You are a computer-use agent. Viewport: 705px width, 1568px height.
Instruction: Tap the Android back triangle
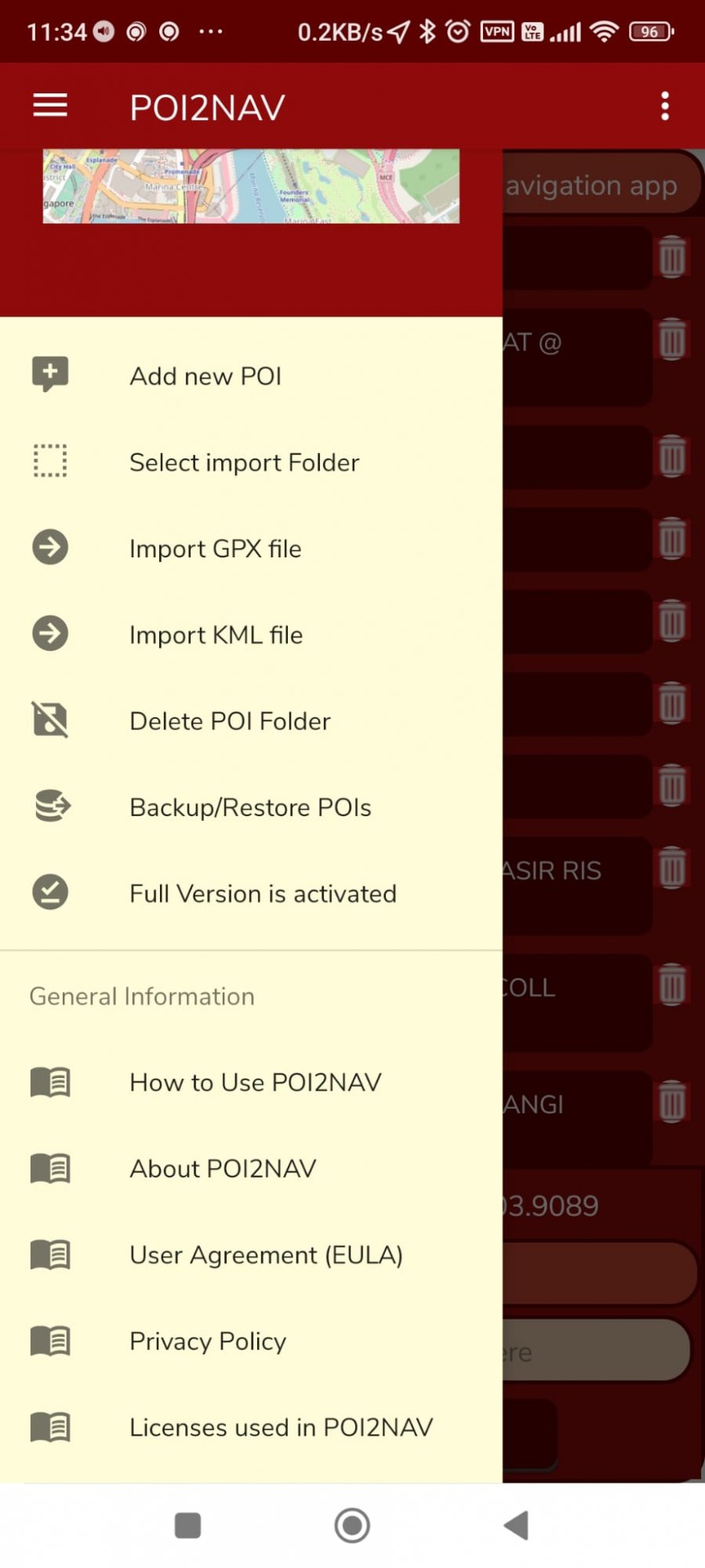click(x=516, y=1526)
